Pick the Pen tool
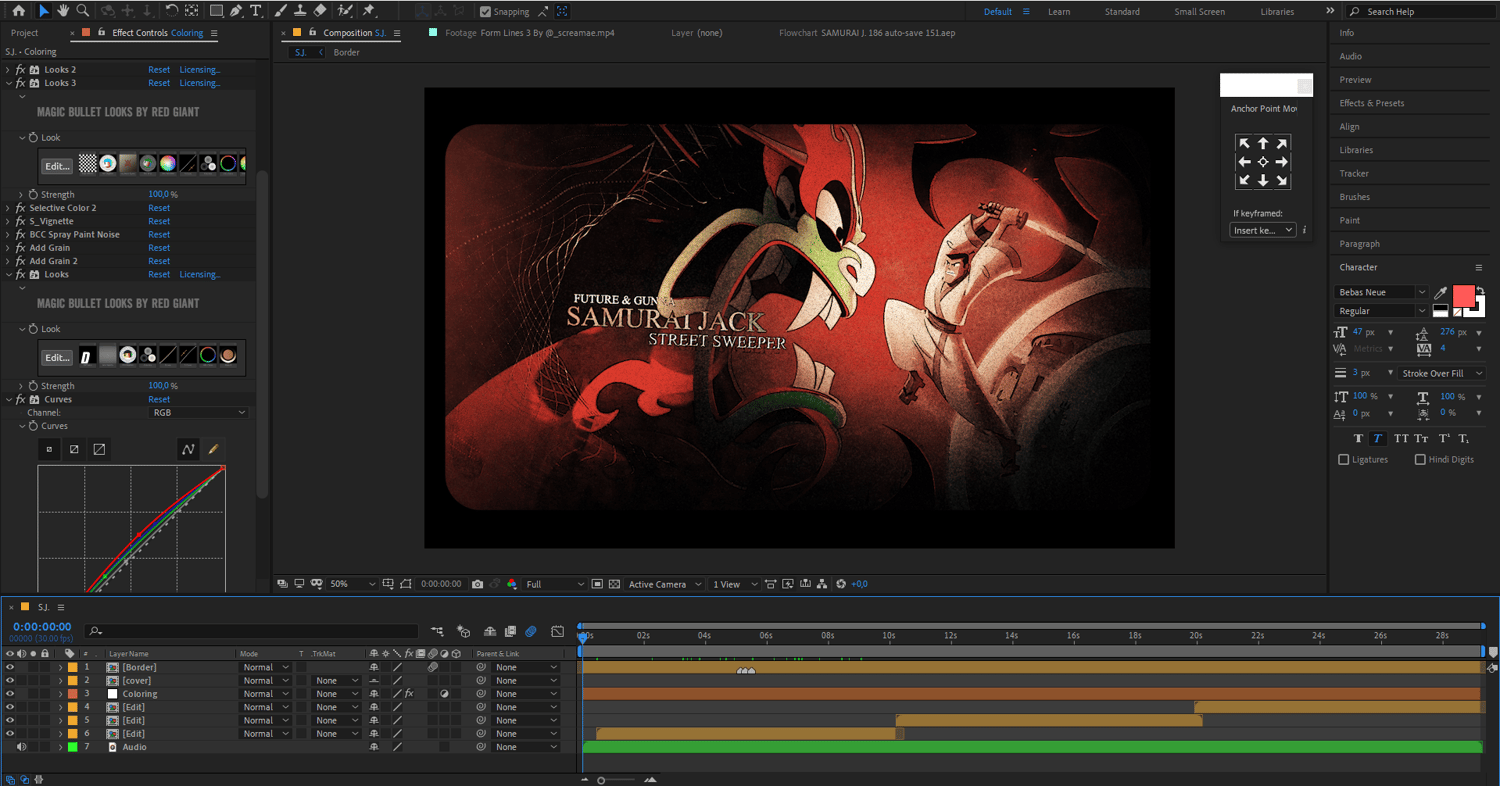 236,11
